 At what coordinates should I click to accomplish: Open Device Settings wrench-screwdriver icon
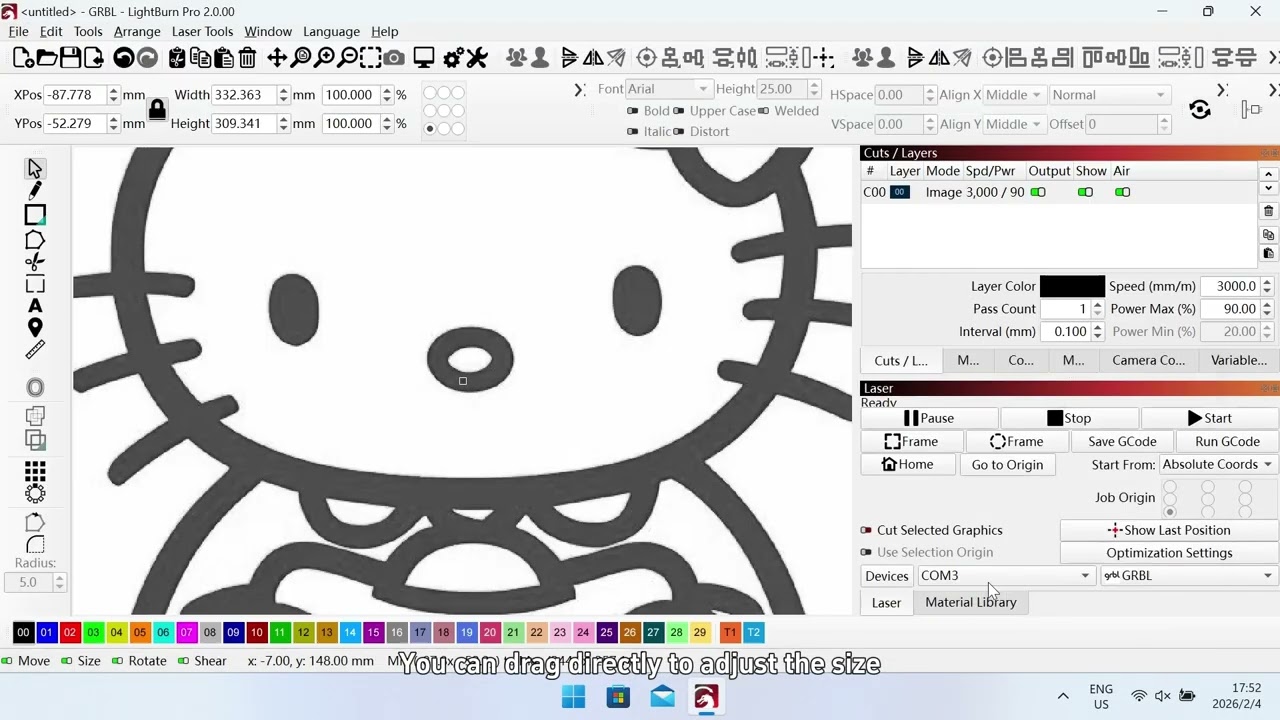click(x=477, y=58)
